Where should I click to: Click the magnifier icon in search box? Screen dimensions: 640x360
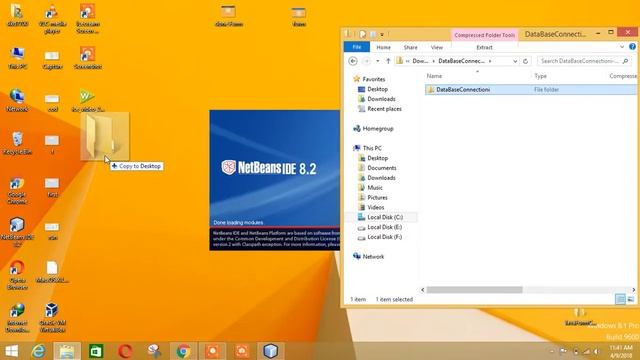pos(625,61)
